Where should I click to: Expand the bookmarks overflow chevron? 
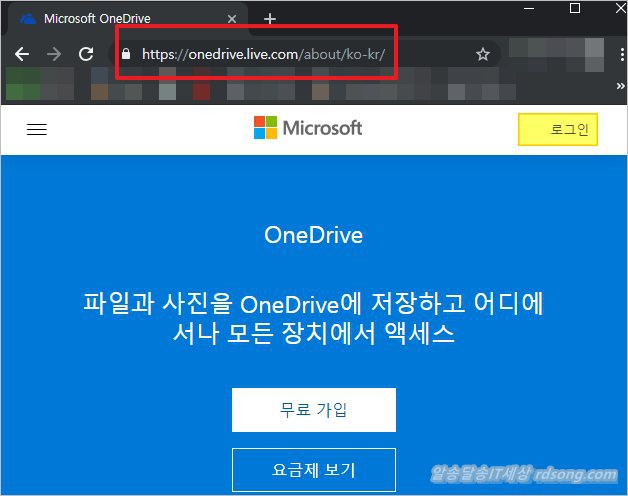[x=619, y=87]
